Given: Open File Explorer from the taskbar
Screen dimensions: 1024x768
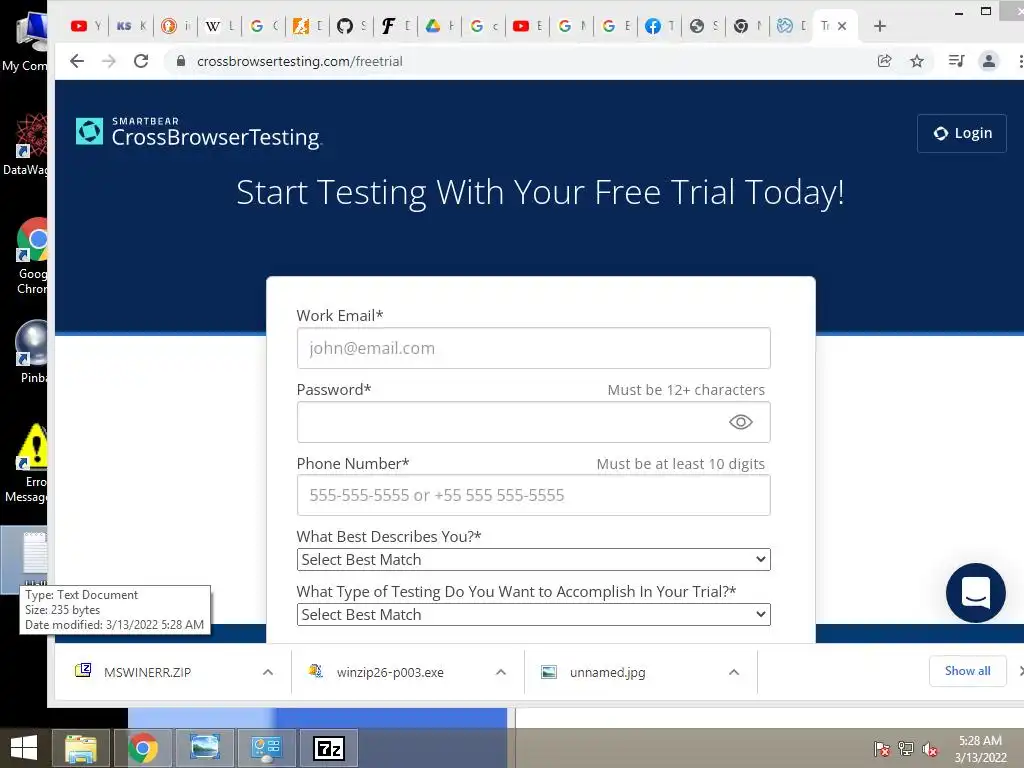Looking at the screenshot, I should pos(81,748).
